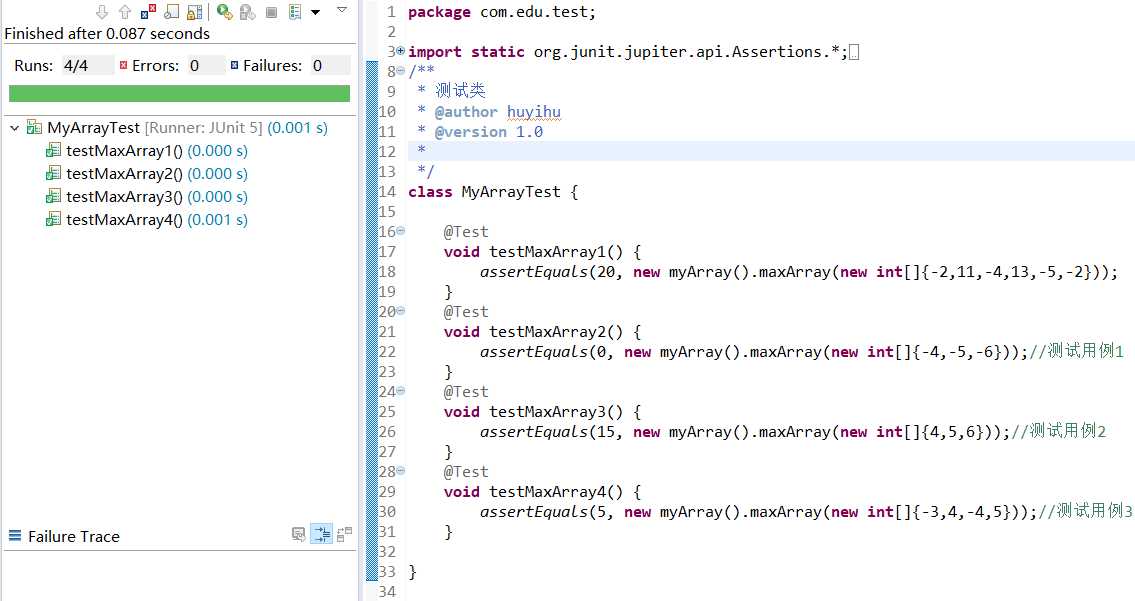Click Show Stack Trace in Console View
Screen dimensions: 1135x601
(x=298, y=534)
